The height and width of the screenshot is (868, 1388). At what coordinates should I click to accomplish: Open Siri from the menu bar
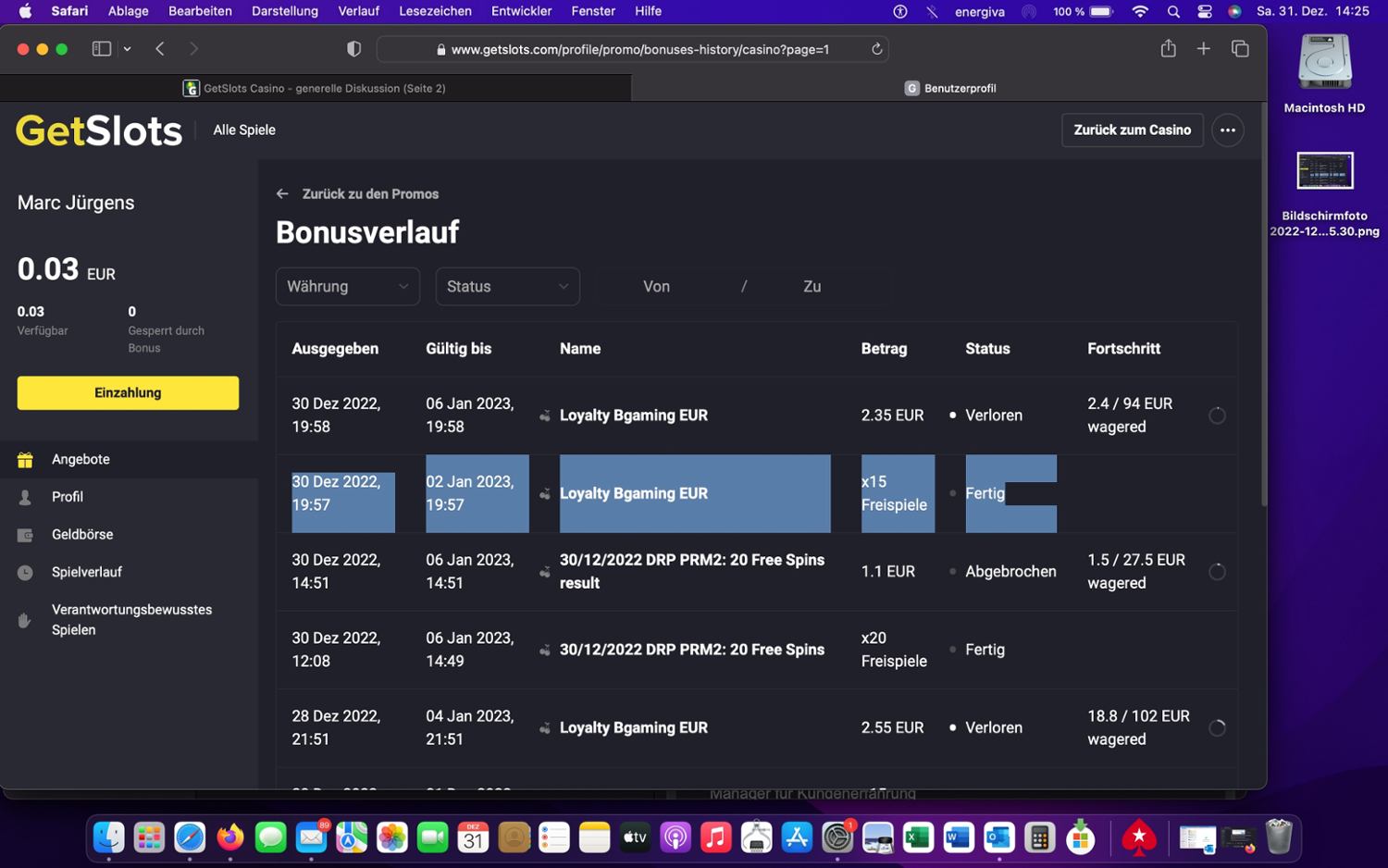[x=1234, y=11]
